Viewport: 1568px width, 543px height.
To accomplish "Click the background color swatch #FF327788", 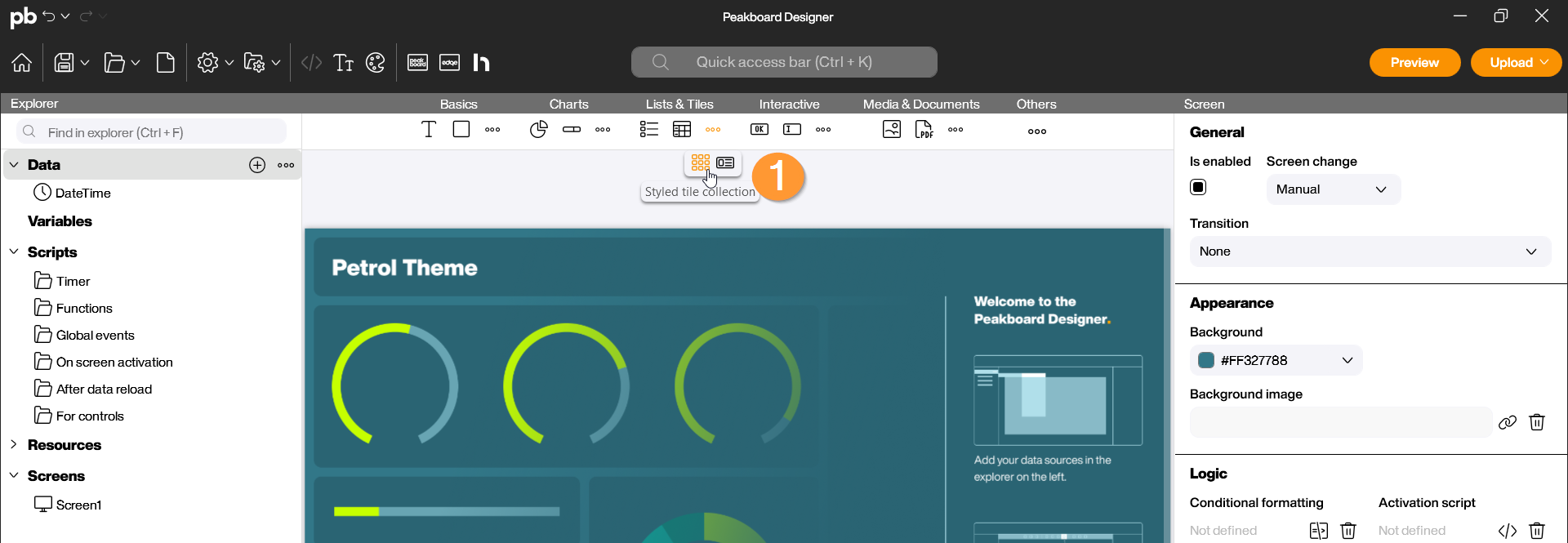I will pyautogui.click(x=1206, y=361).
